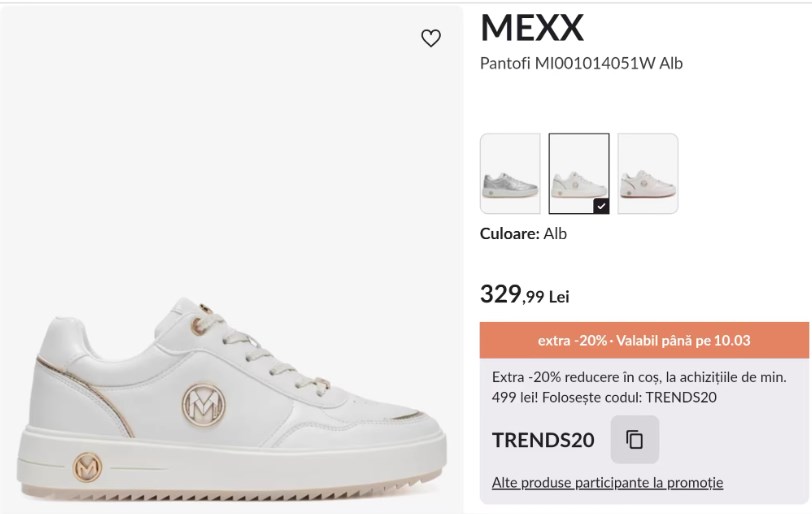Choose the white sneaker with red sole variant
Image resolution: width=812 pixels, height=514 pixels.
(647, 173)
